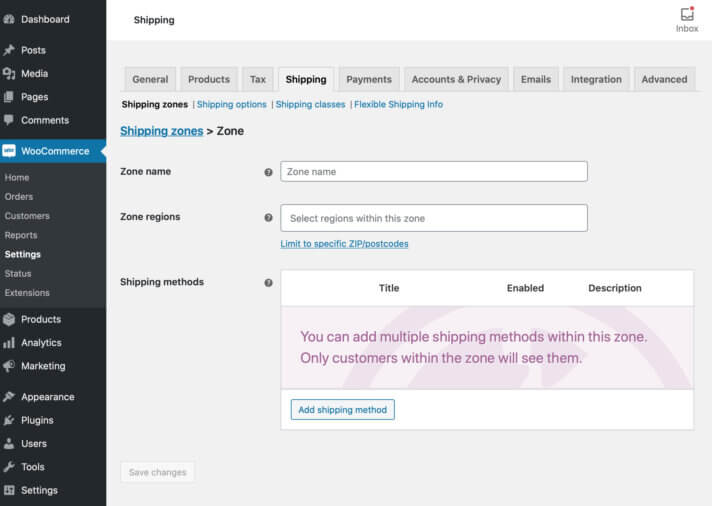
Task: Click Limit to specific ZIP/postcodes link
Action: (x=344, y=244)
